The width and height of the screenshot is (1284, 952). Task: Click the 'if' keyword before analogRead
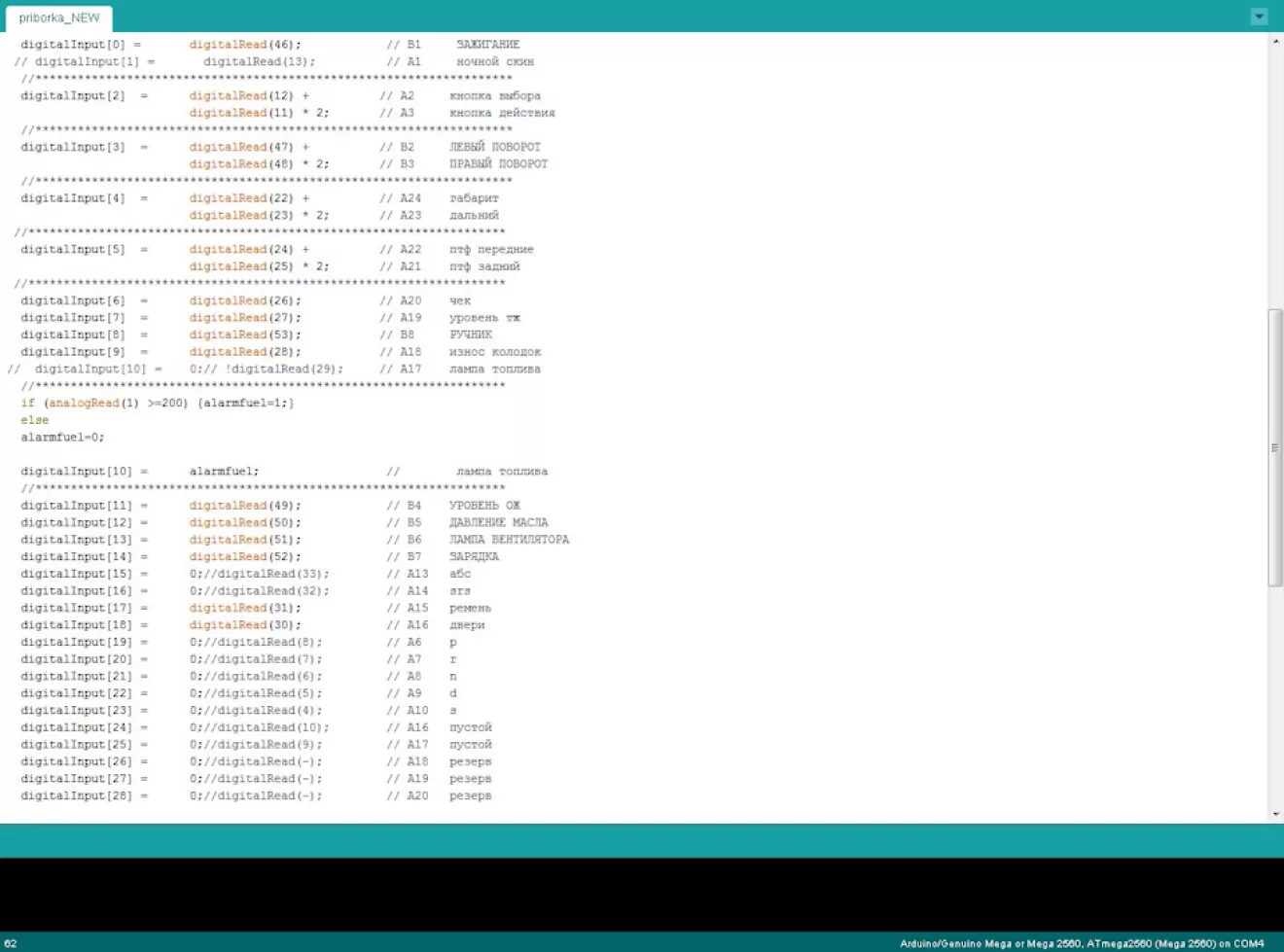click(x=27, y=404)
